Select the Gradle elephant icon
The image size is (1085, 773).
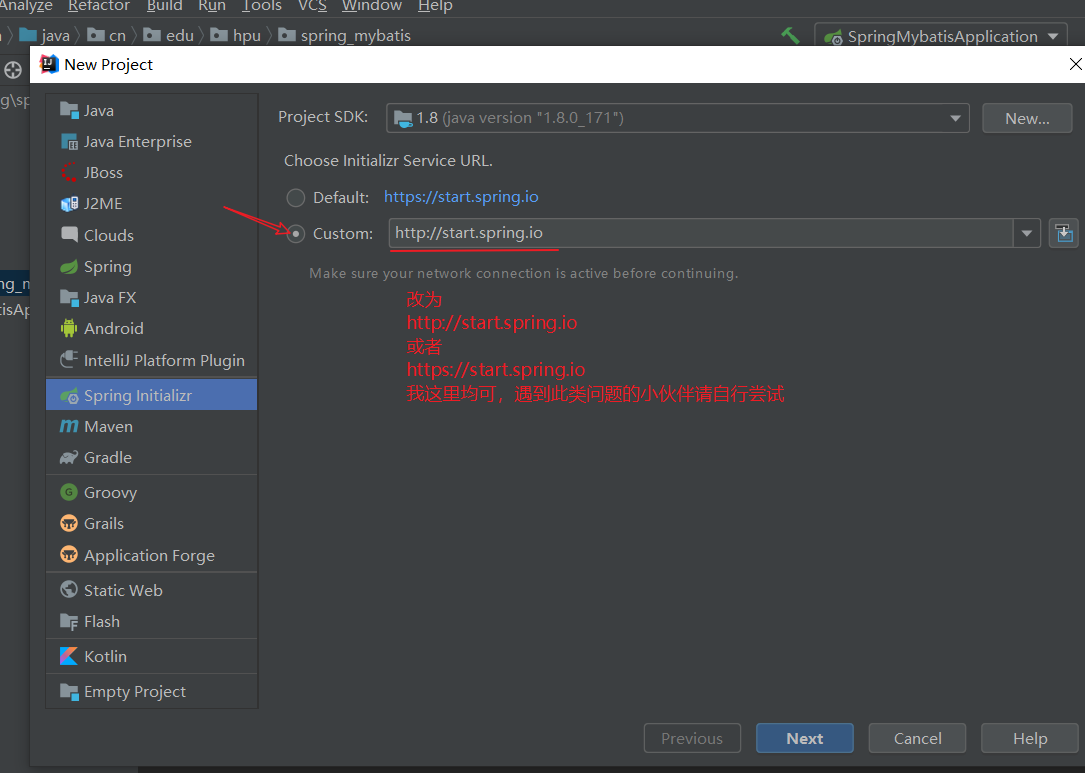point(69,457)
